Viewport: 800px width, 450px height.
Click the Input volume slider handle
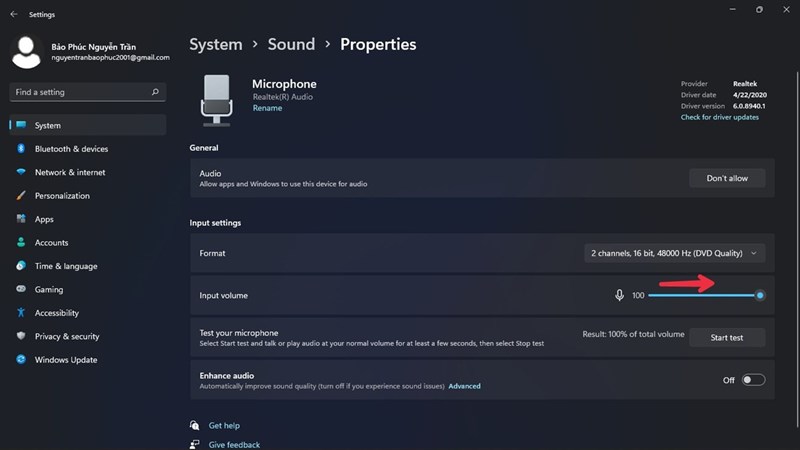click(760, 295)
